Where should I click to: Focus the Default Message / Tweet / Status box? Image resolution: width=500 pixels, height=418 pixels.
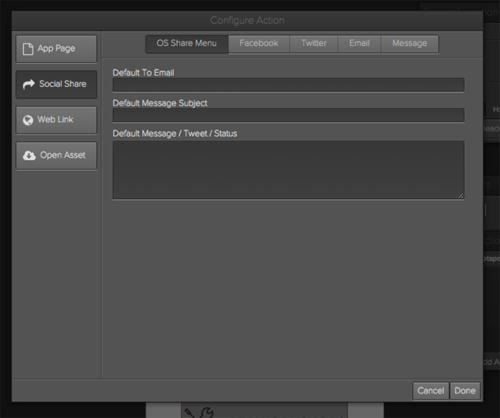pos(288,170)
